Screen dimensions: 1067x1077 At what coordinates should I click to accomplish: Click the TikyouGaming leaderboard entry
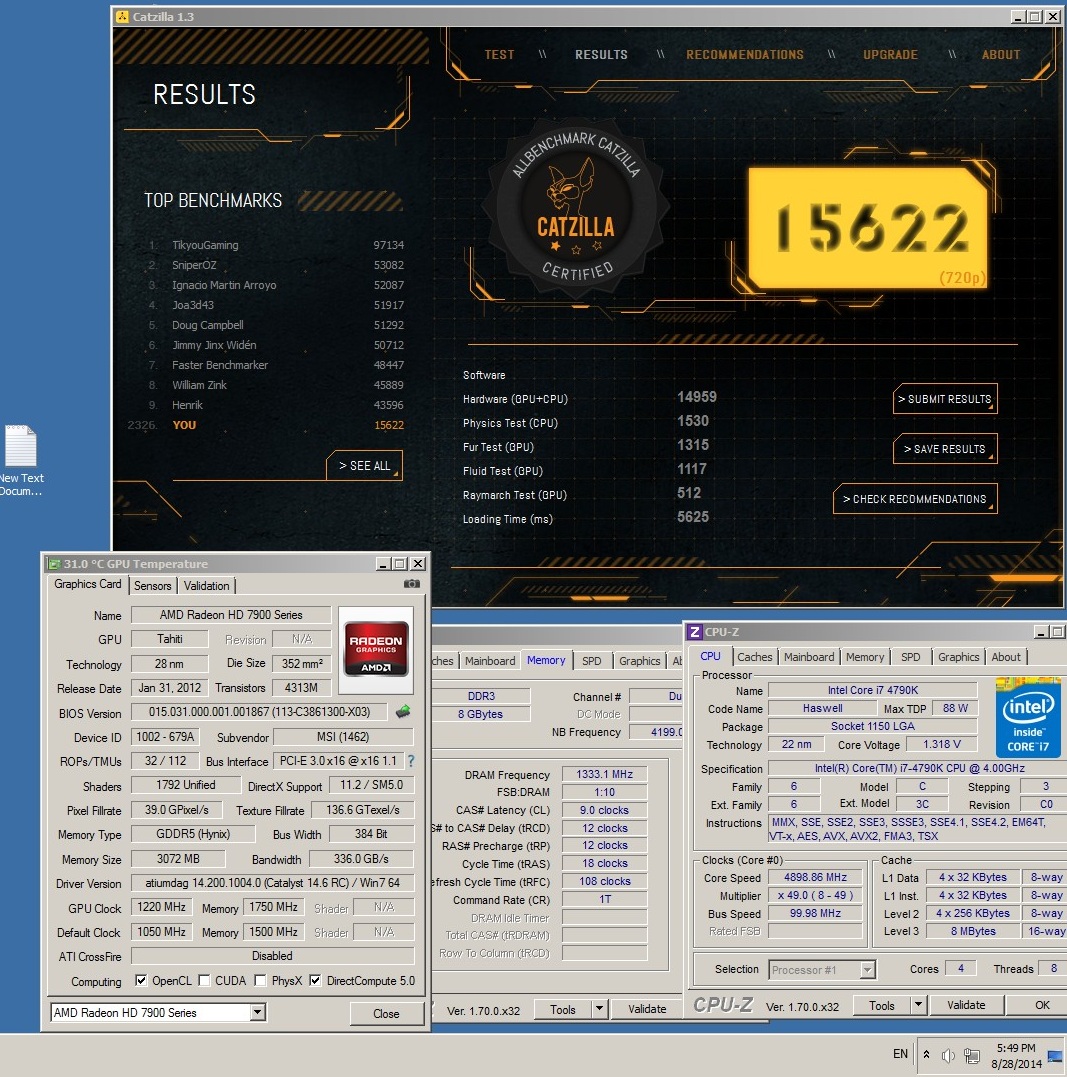click(276, 245)
